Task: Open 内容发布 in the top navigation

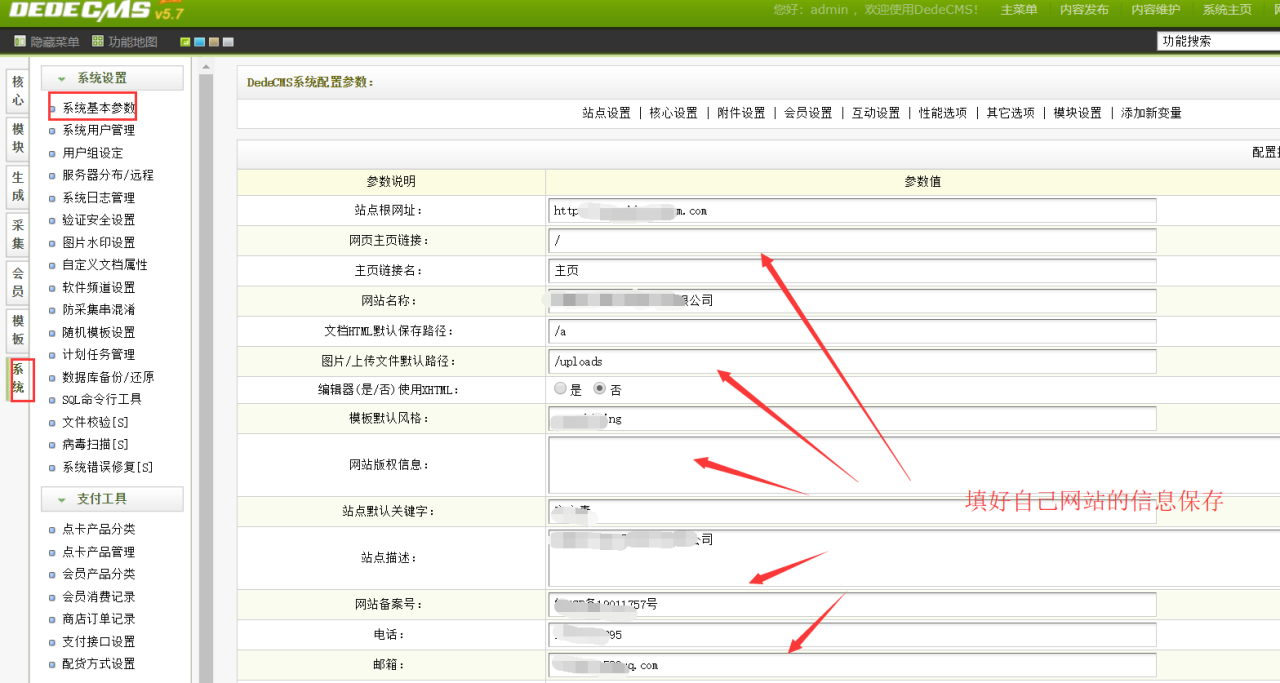Action: 1084,10
